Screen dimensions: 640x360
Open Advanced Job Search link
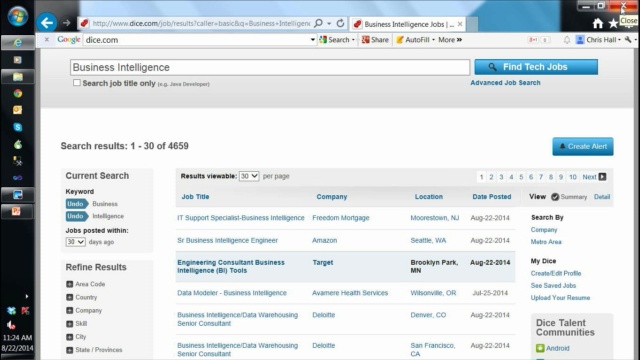pyautogui.click(x=505, y=82)
